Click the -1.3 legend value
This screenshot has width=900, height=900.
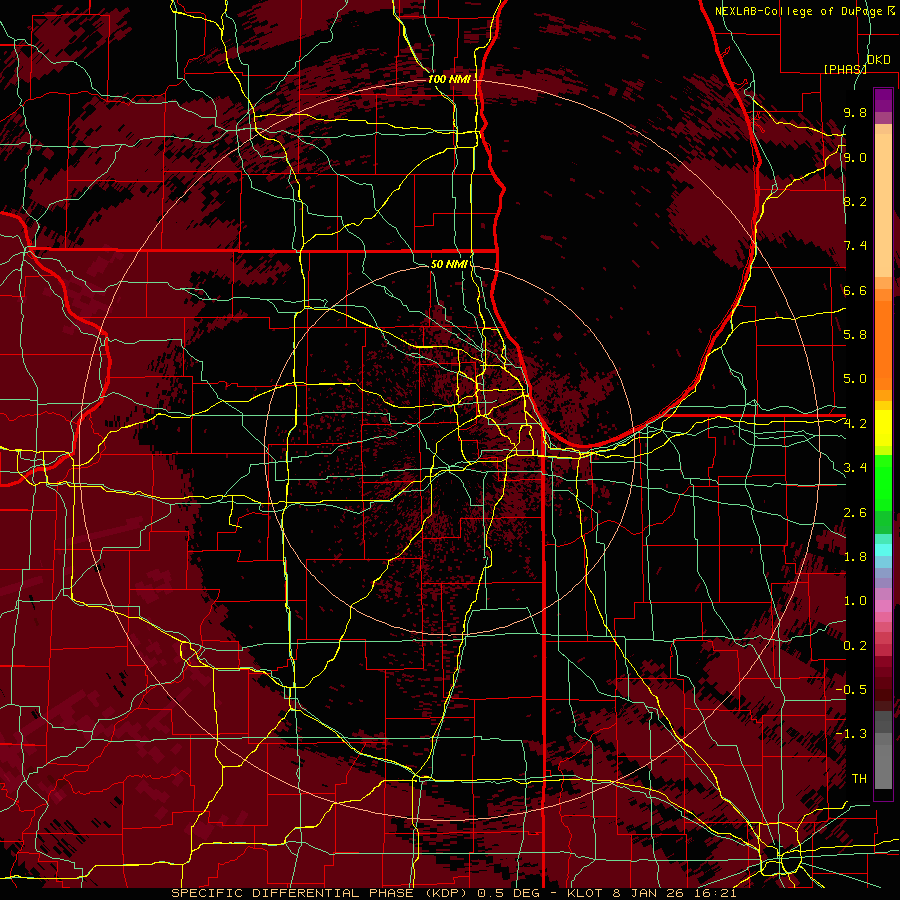(852, 734)
